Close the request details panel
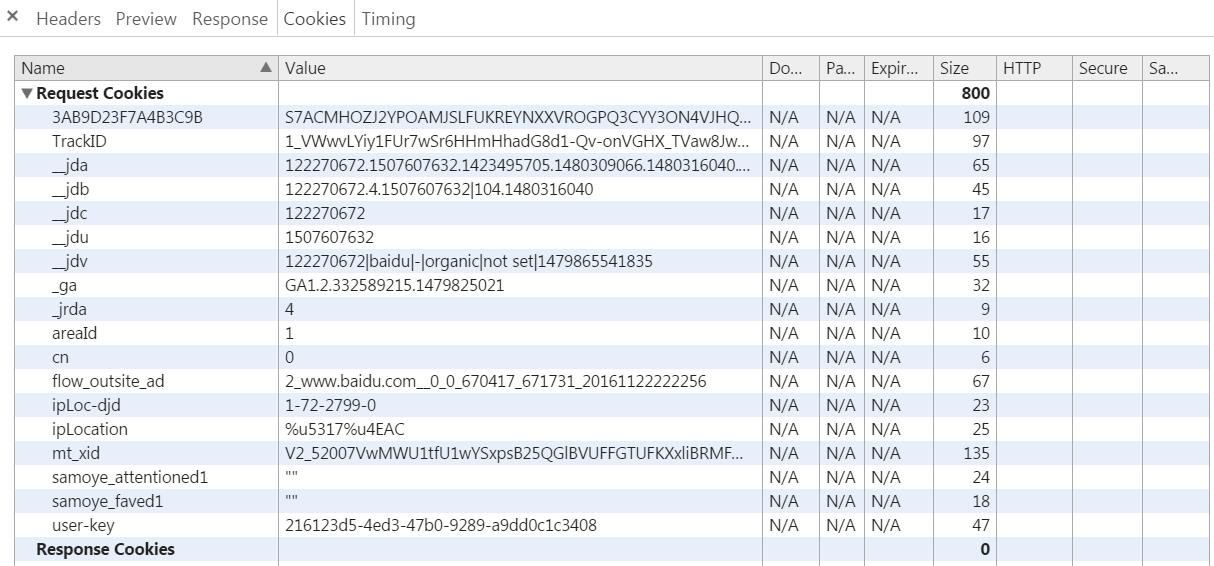Image resolution: width=1214 pixels, height=566 pixels. coord(13,17)
